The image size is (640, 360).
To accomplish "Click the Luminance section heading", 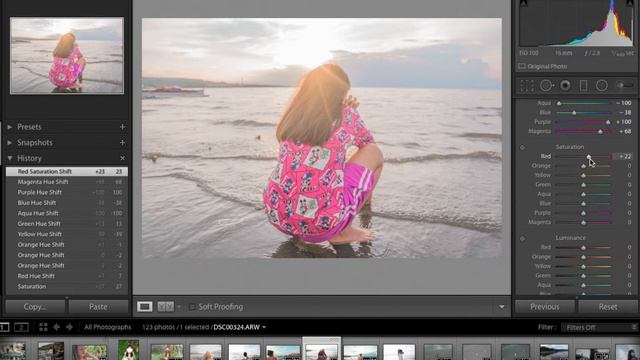I will pos(570,238).
